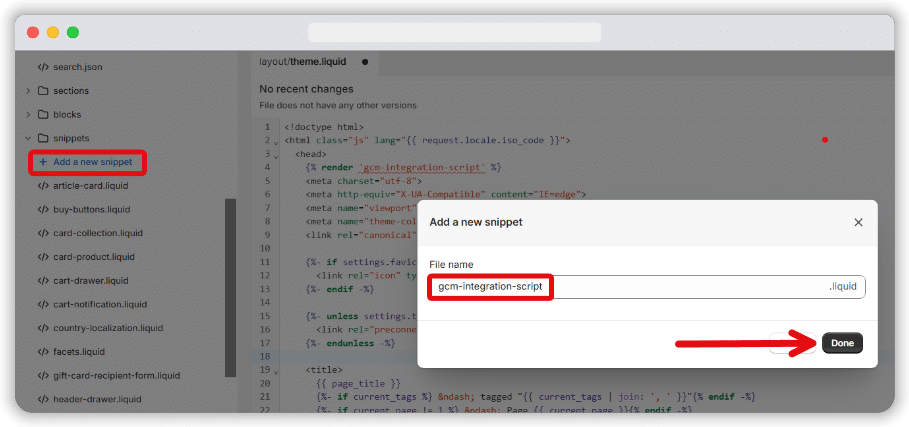This screenshot has width=909, height=427.
Task: Click the 'File name' label
Action: coord(451,265)
